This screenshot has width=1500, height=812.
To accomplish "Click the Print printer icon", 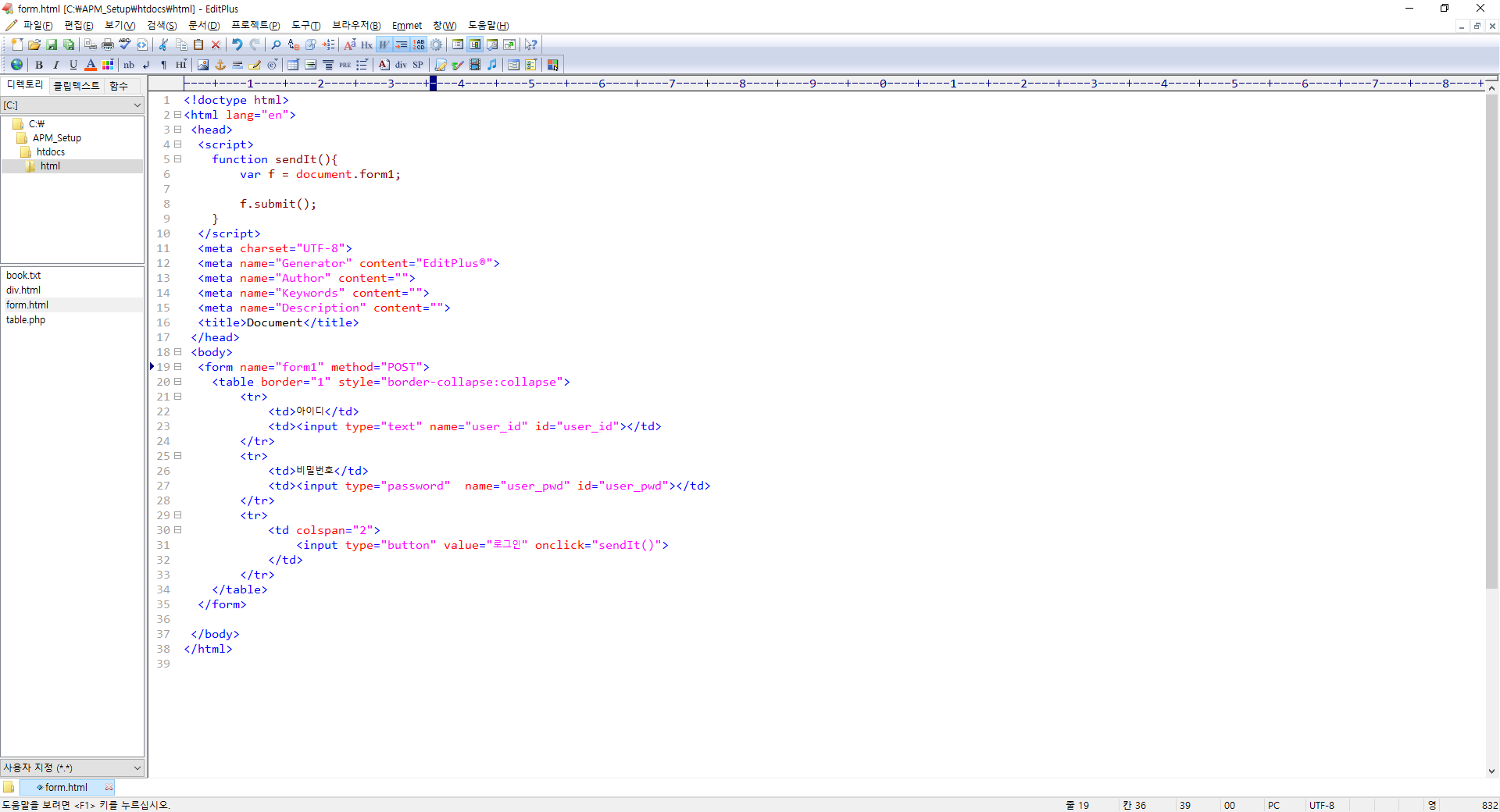I will [108, 45].
